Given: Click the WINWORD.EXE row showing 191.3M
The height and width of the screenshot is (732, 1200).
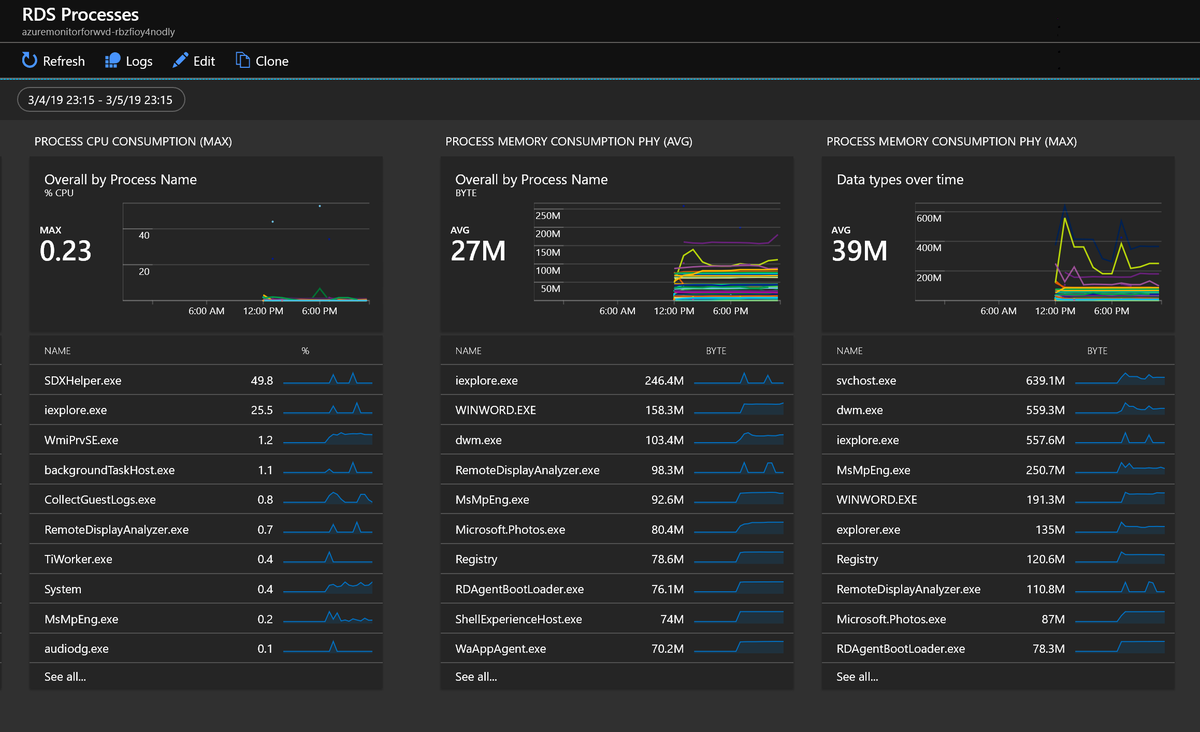Looking at the screenshot, I should [998, 500].
